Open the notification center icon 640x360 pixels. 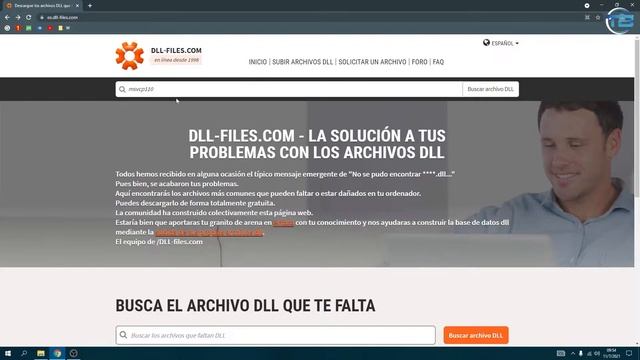tap(629, 353)
